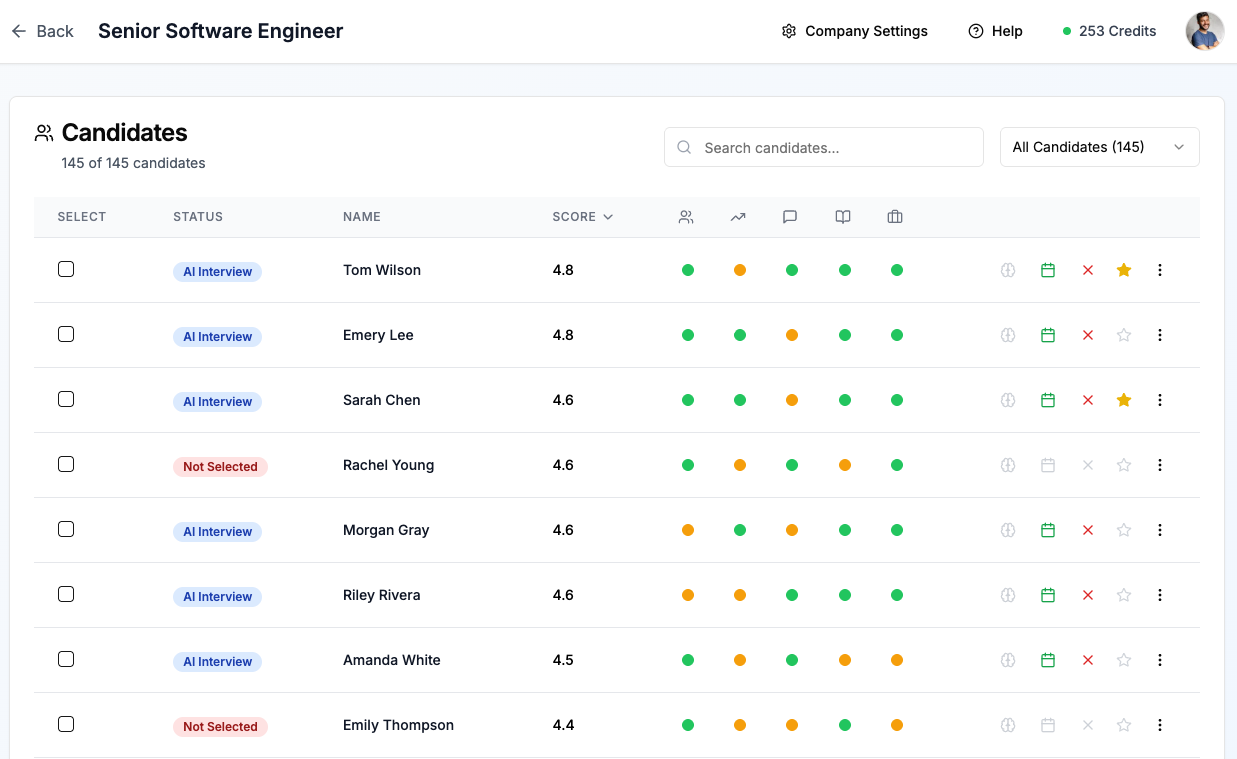Click the people column header icon
This screenshot has height=759, width=1237.
point(686,216)
